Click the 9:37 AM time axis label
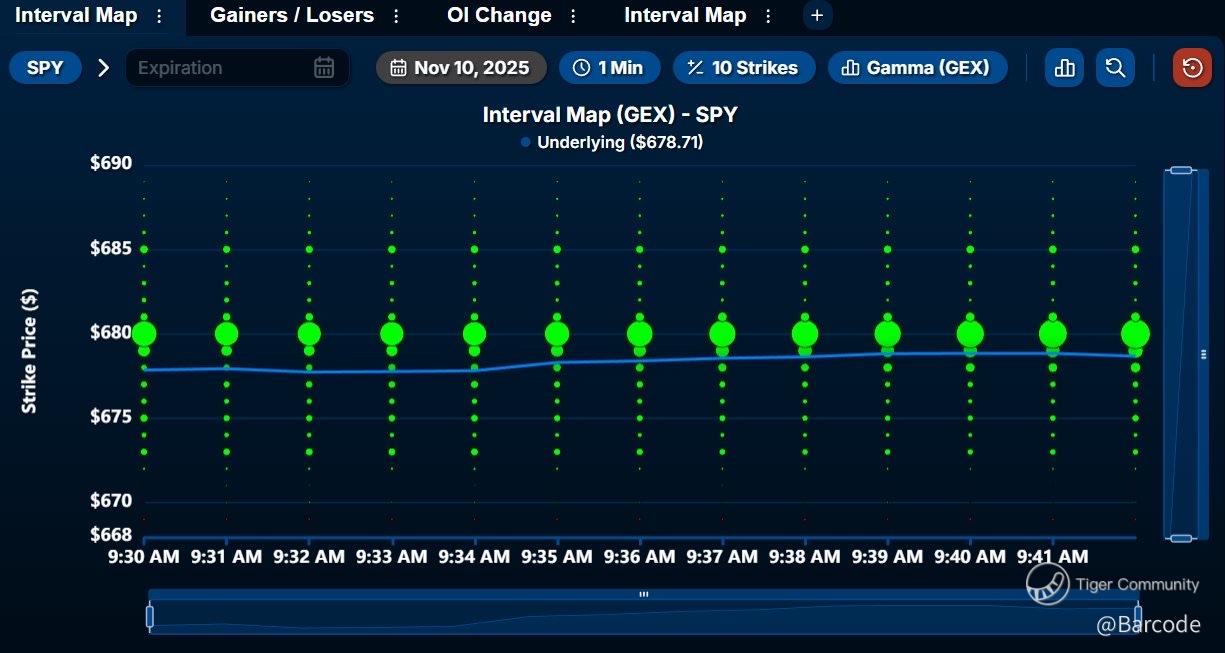The image size is (1225, 653). 722,556
